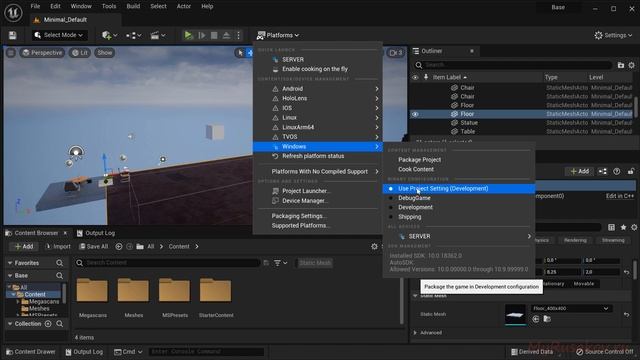Open the viewport hamburger options menu
640x360 pixels.
coord(11,53)
